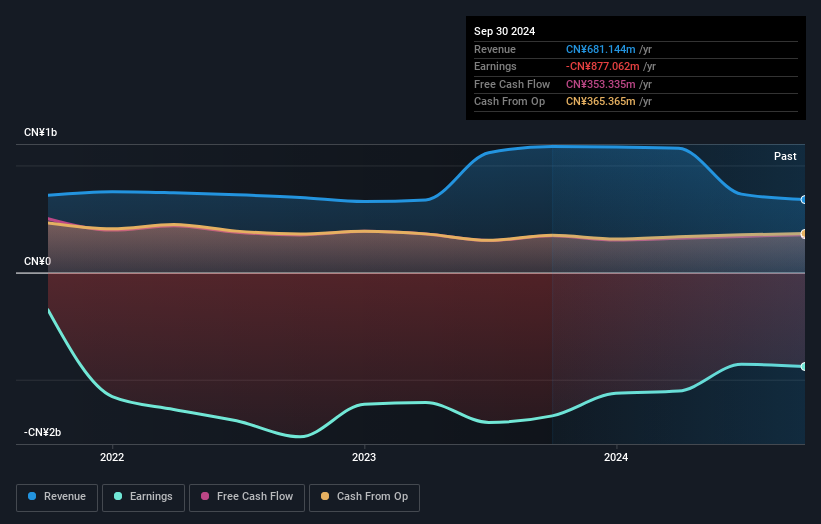This screenshot has height=524, width=821.
Task: Click the -CN¥877.062m earnings value
Action: tap(603, 66)
